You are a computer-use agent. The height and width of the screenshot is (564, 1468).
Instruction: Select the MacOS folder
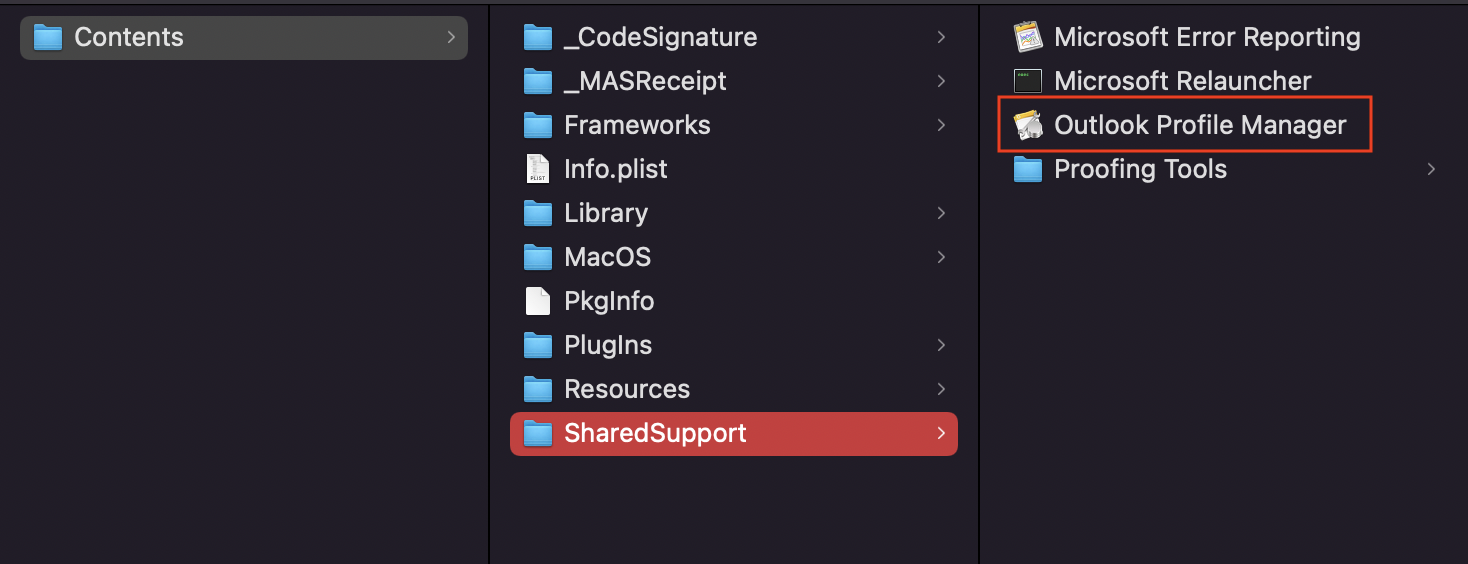(607, 257)
